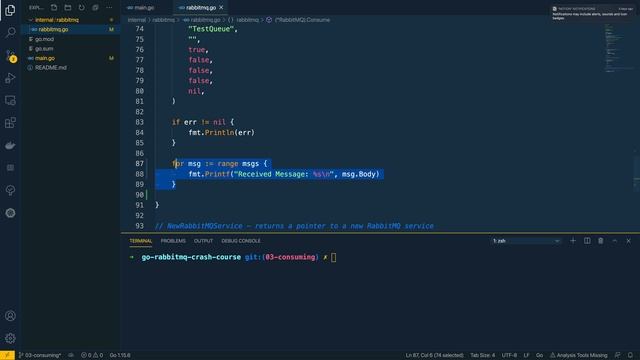Change the 'Tab Size: 4' indentation setting

coord(482,355)
